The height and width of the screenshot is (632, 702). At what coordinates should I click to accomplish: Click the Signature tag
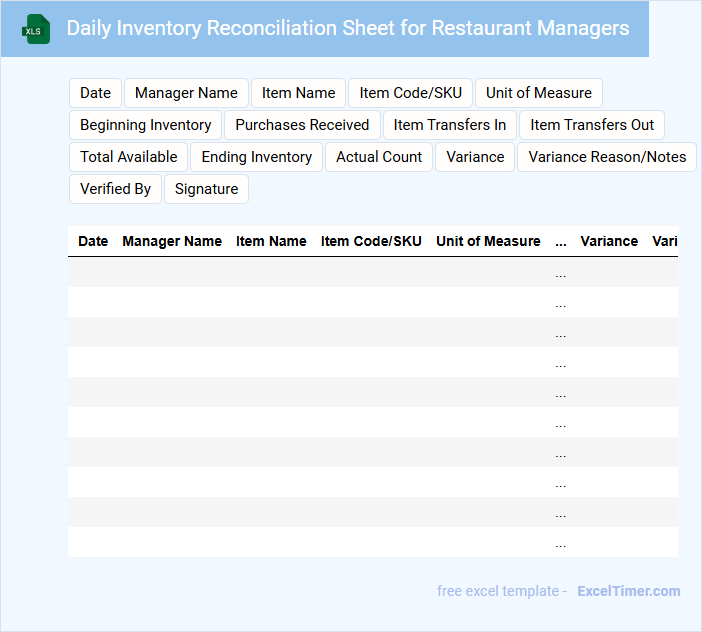coord(206,189)
